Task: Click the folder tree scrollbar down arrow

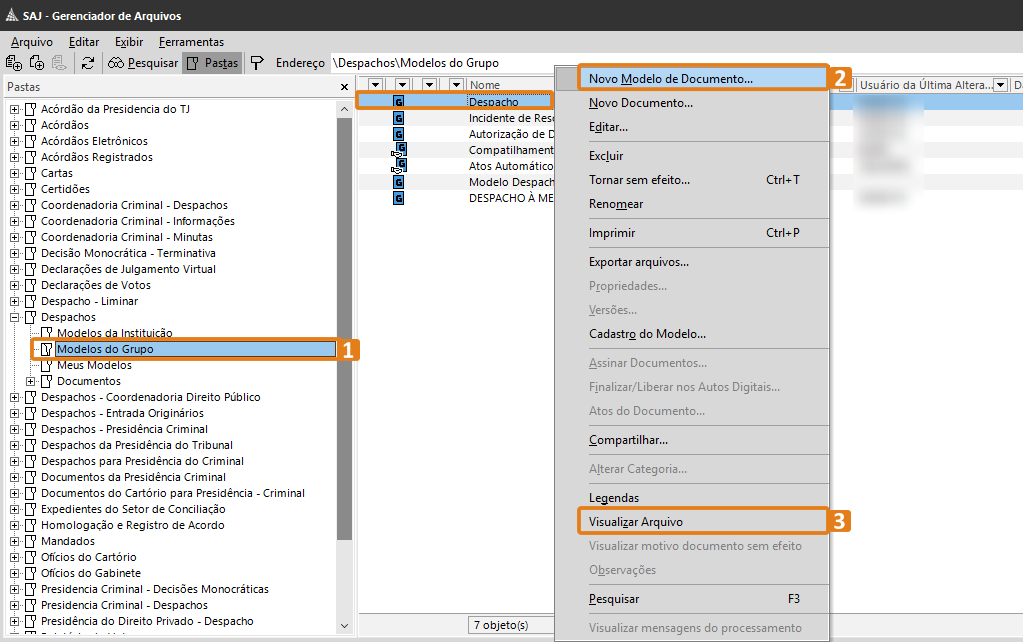Action: (x=344, y=626)
